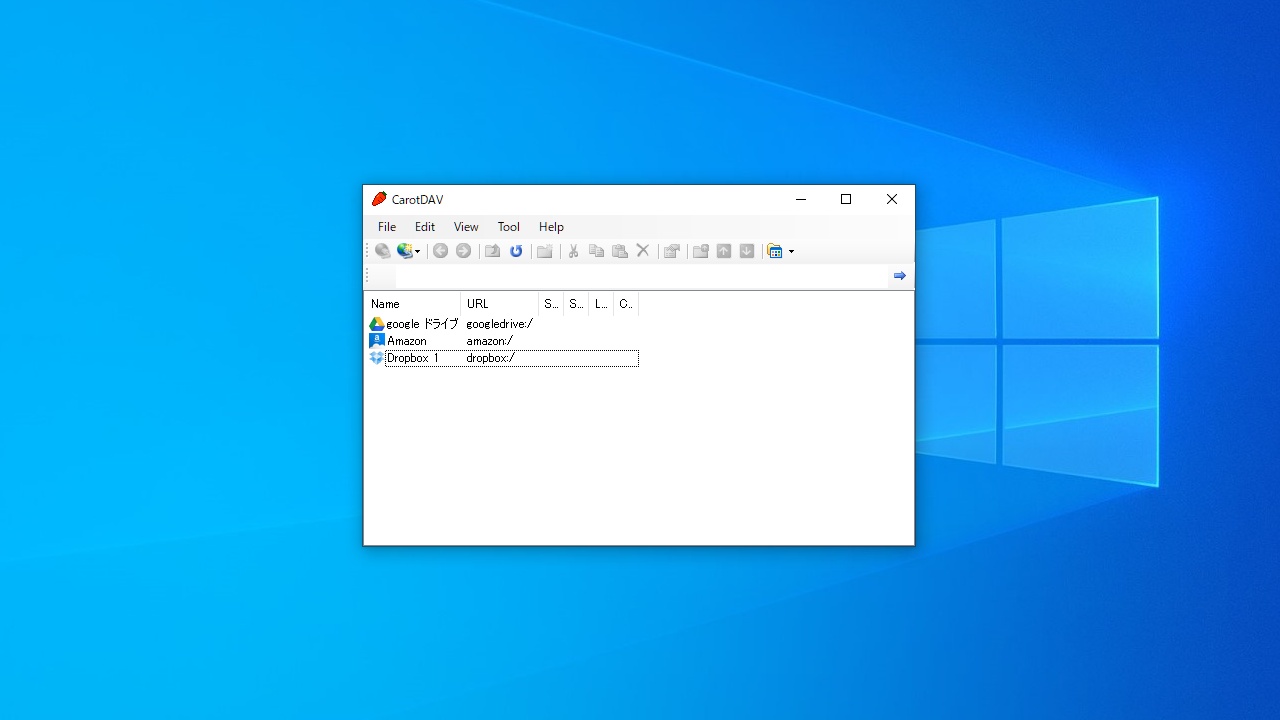Click the connect globe toolbar icon
Screen dimensions: 1280x720
pos(383,251)
